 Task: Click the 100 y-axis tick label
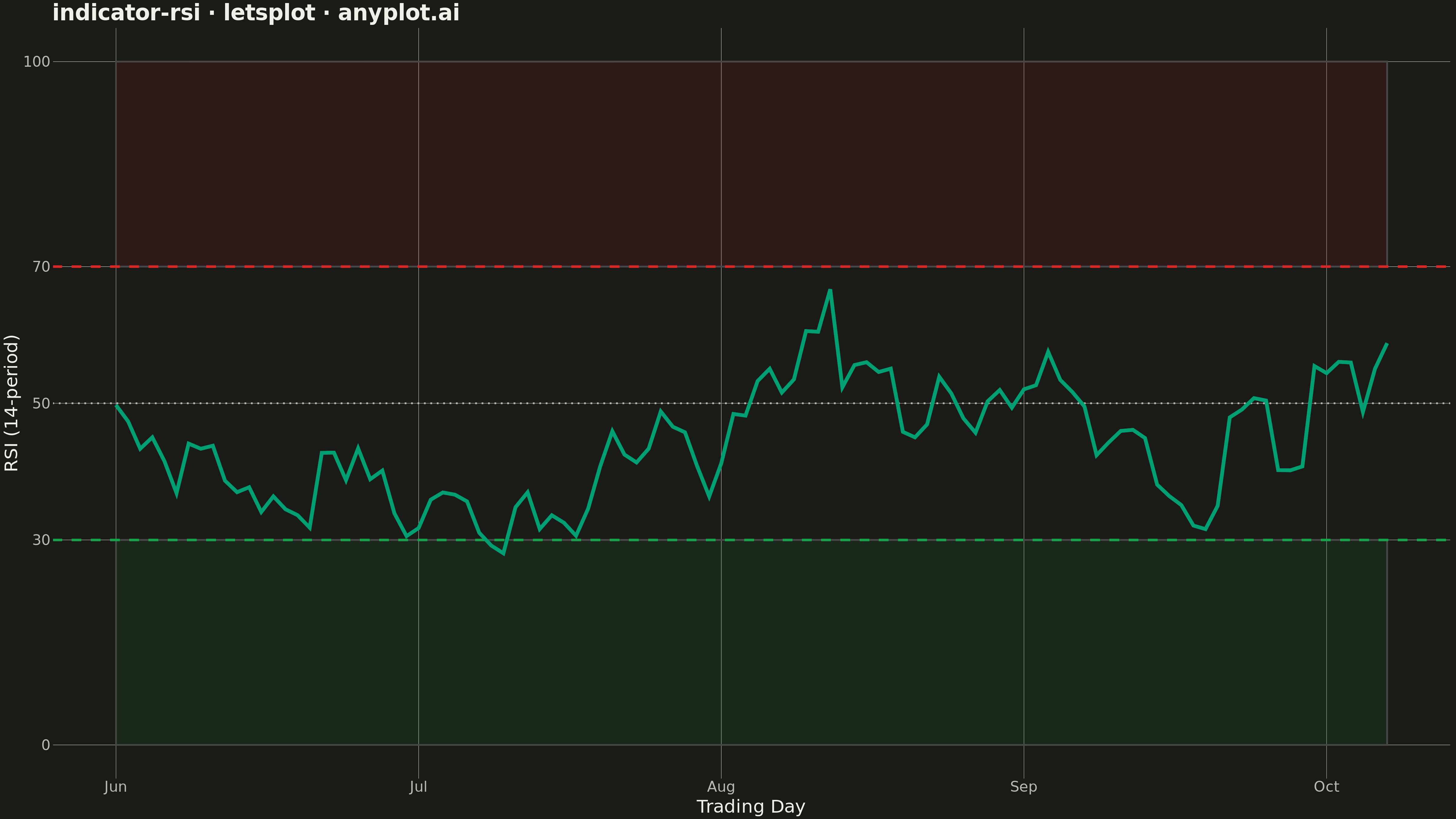(37, 62)
